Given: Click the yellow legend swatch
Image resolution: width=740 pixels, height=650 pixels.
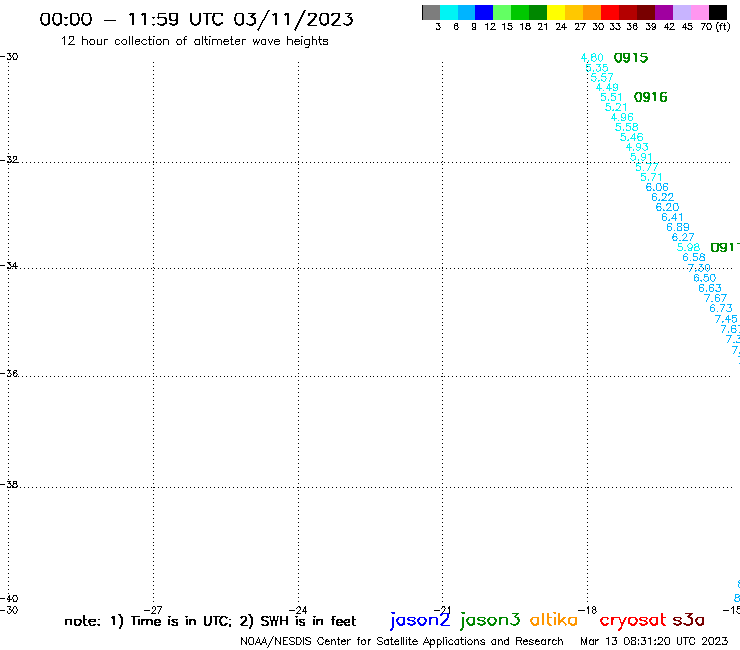Looking at the screenshot, I should click(x=556, y=12).
